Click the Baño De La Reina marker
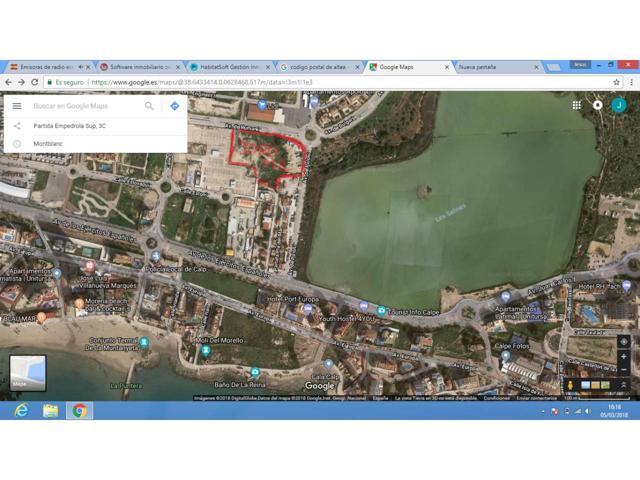Image resolution: width=640 pixels, height=480 pixels. pos(255,372)
